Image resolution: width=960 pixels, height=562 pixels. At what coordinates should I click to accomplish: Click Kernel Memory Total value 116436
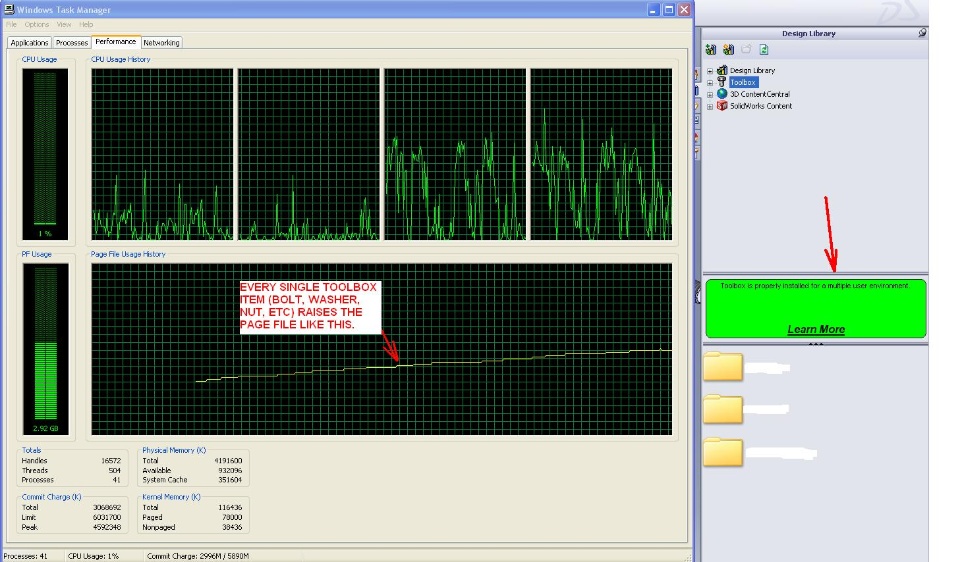point(230,508)
